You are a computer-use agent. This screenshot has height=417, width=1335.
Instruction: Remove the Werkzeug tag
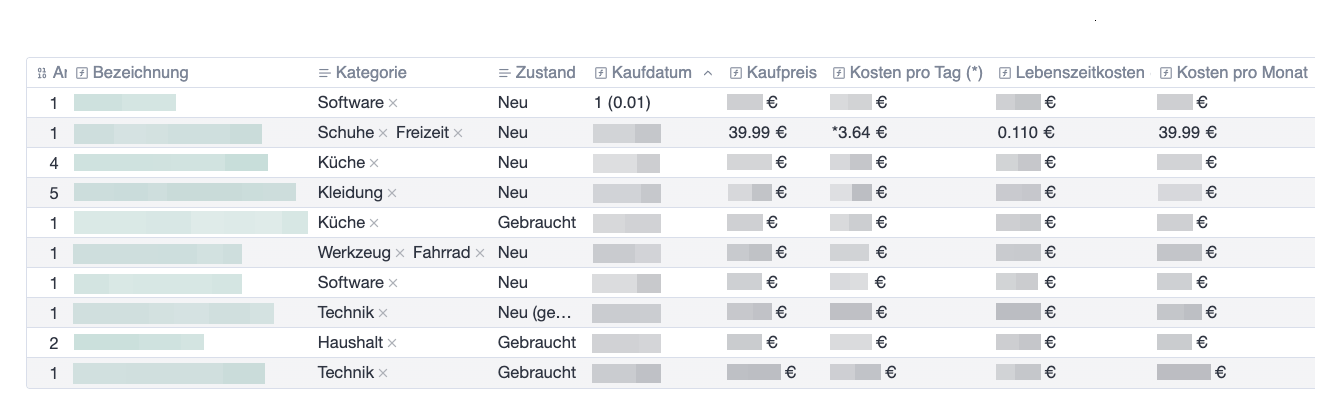click(400, 253)
